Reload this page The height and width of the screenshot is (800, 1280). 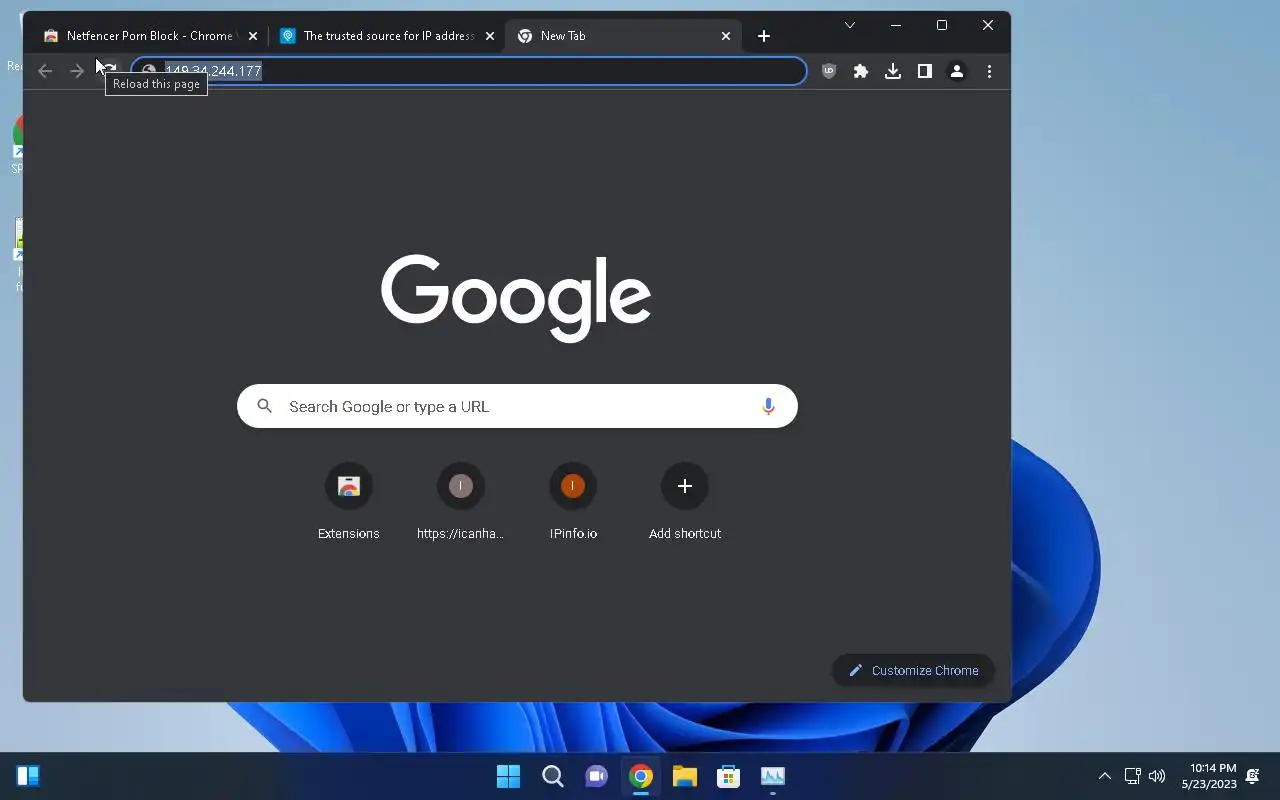109,71
